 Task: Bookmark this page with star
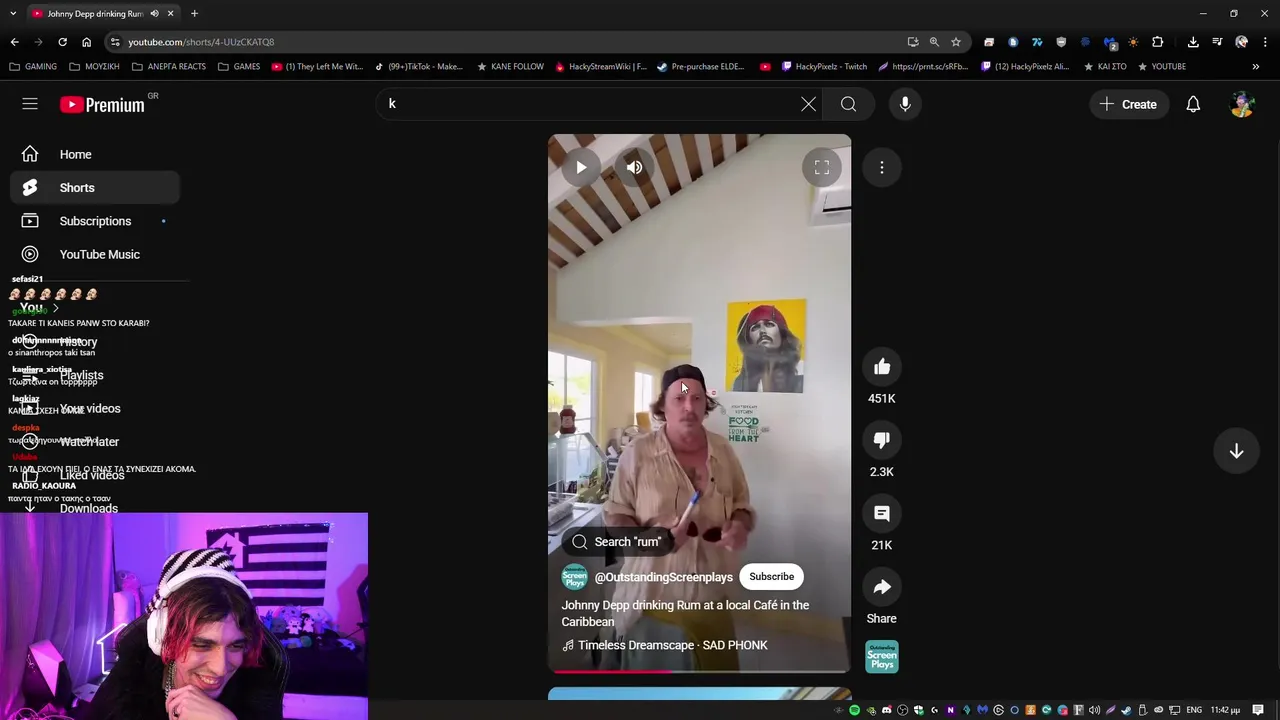956,42
